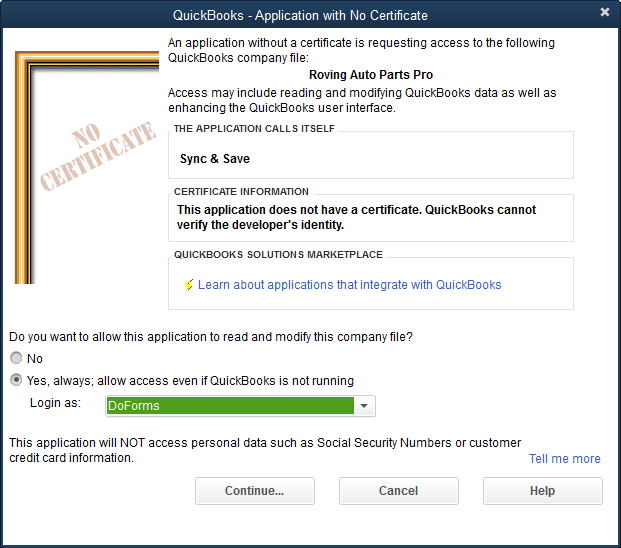
Task: Click the application name 'Sync & Save'
Action: [215, 159]
